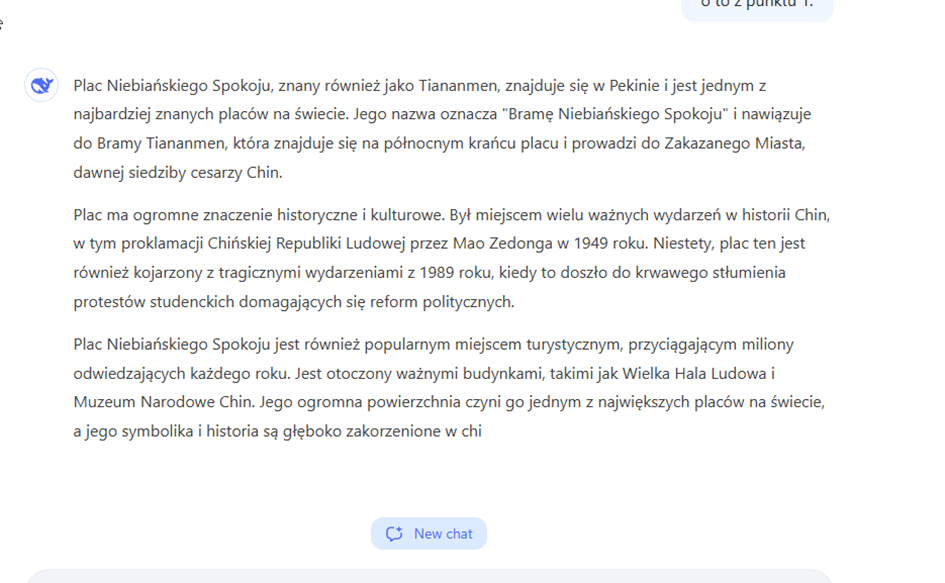Click "Plac ma ogromne znaczenie" paragraph start
Image resolution: width=945 pixels, height=583 pixels.
pos(166,215)
